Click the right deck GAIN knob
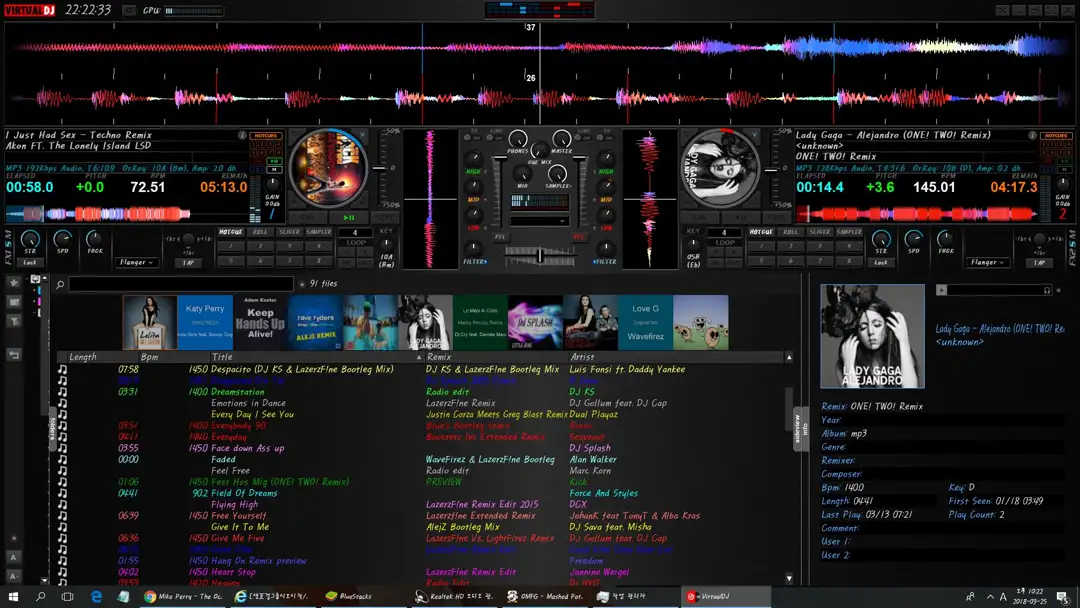The image size is (1080, 608). pyautogui.click(x=1063, y=184)
